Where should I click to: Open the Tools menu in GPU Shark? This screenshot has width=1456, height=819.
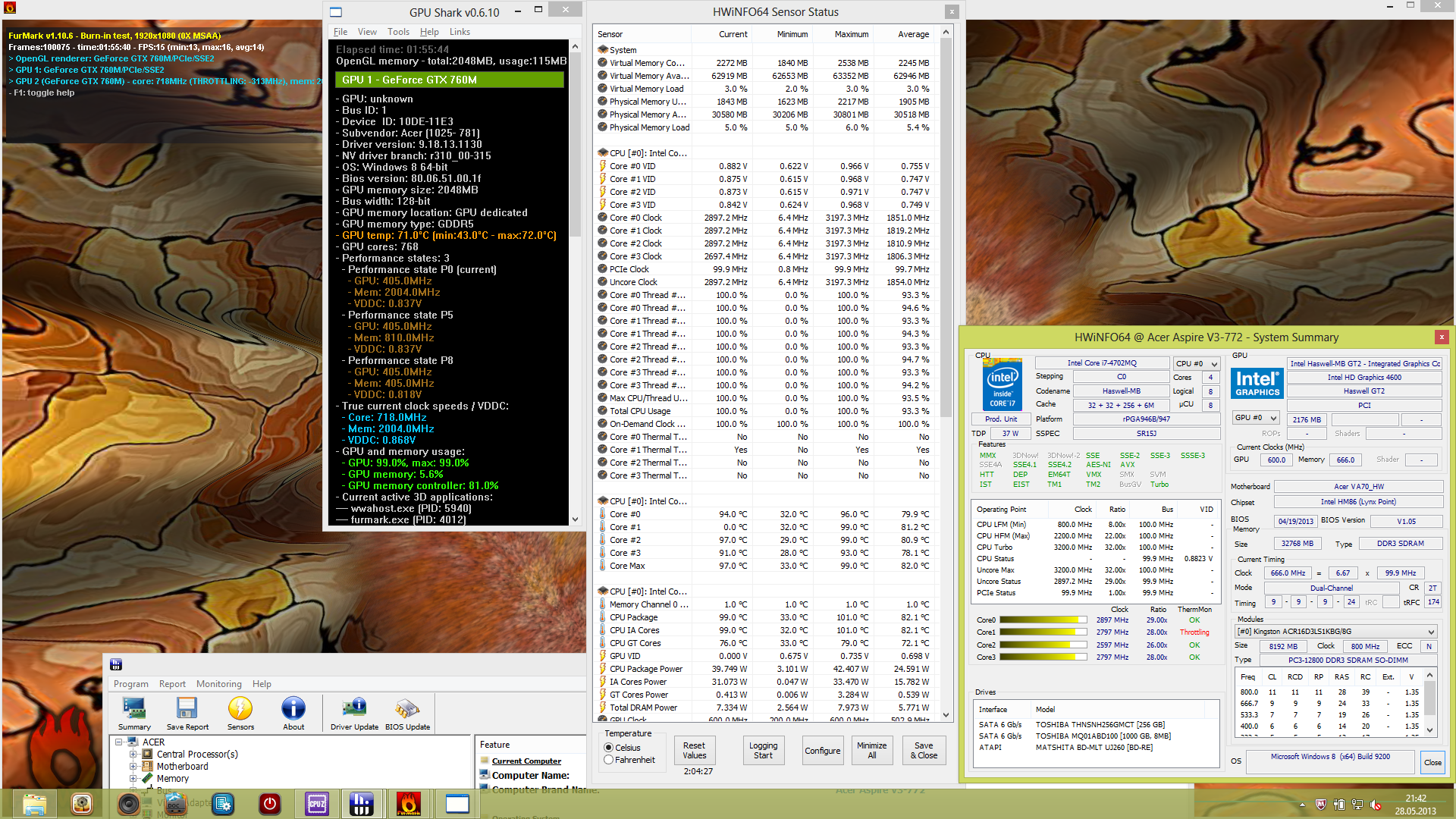pos(398,32)
